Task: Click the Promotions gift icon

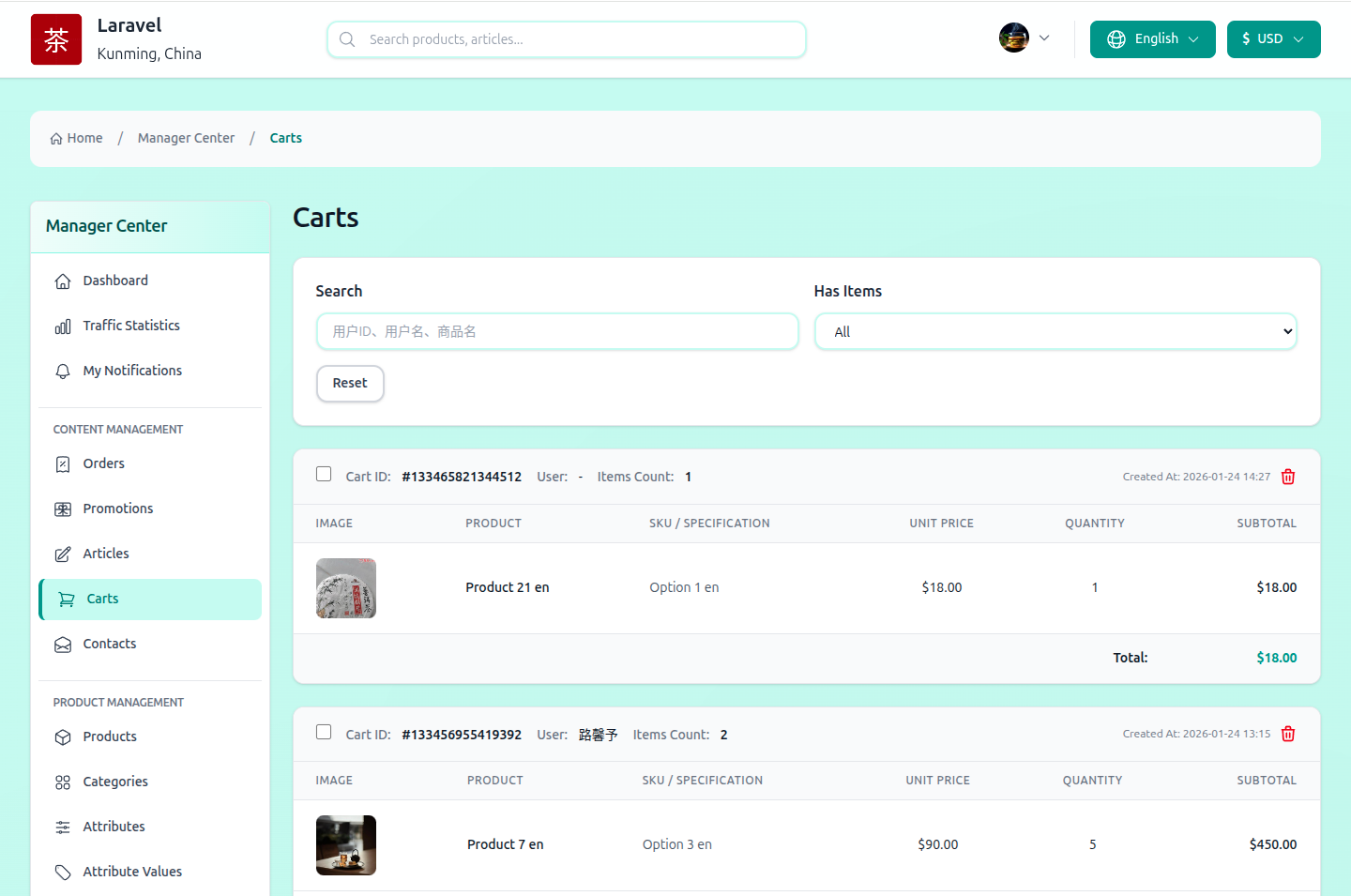Action: point(63,509)
